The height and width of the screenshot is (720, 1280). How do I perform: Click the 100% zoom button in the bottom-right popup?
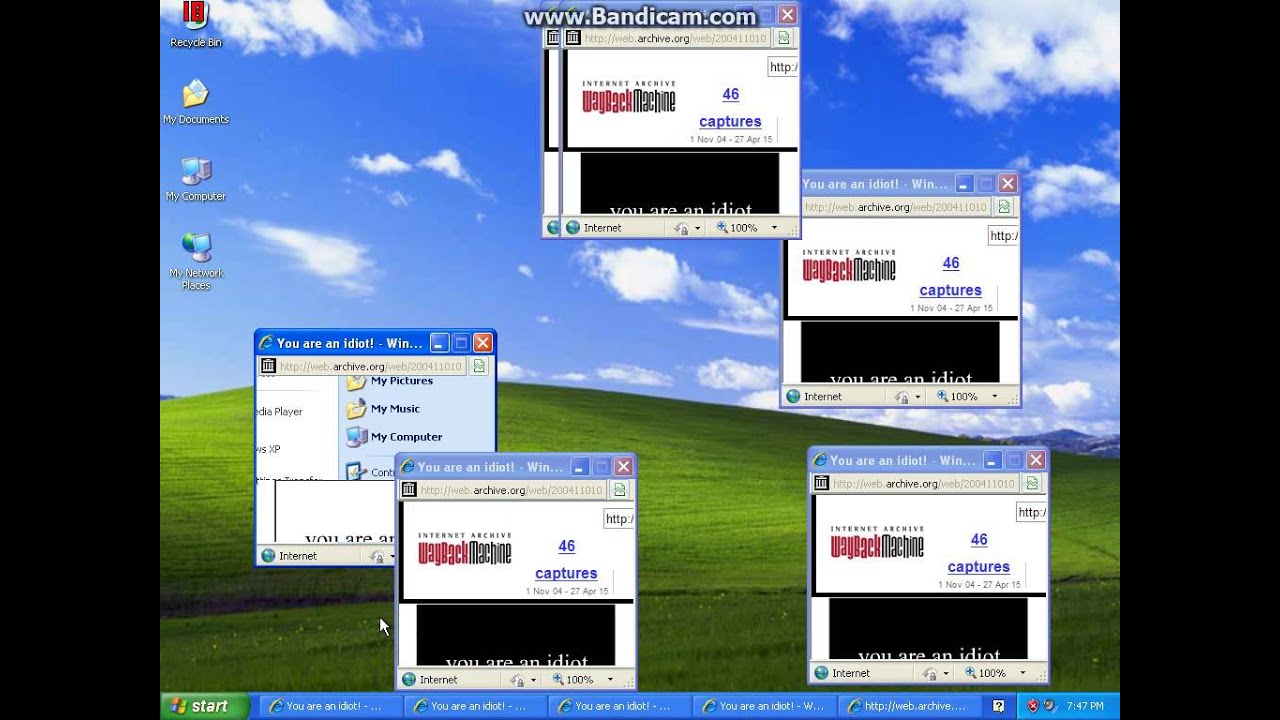[x=985, y=673]
